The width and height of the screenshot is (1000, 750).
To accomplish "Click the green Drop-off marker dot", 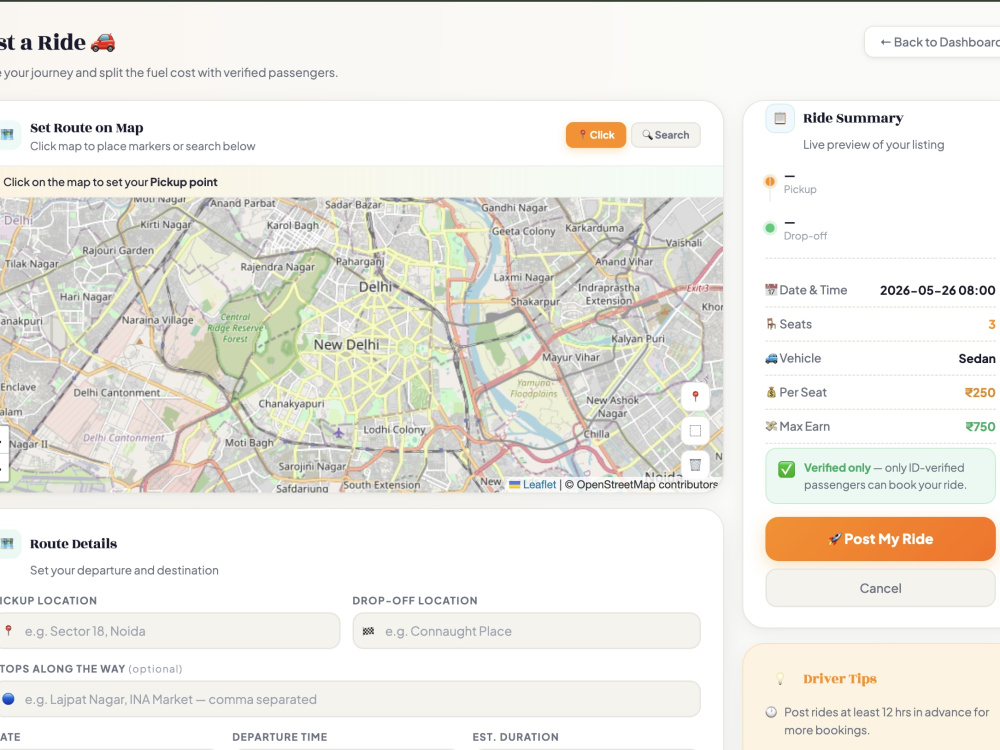I will pos(770,228).
